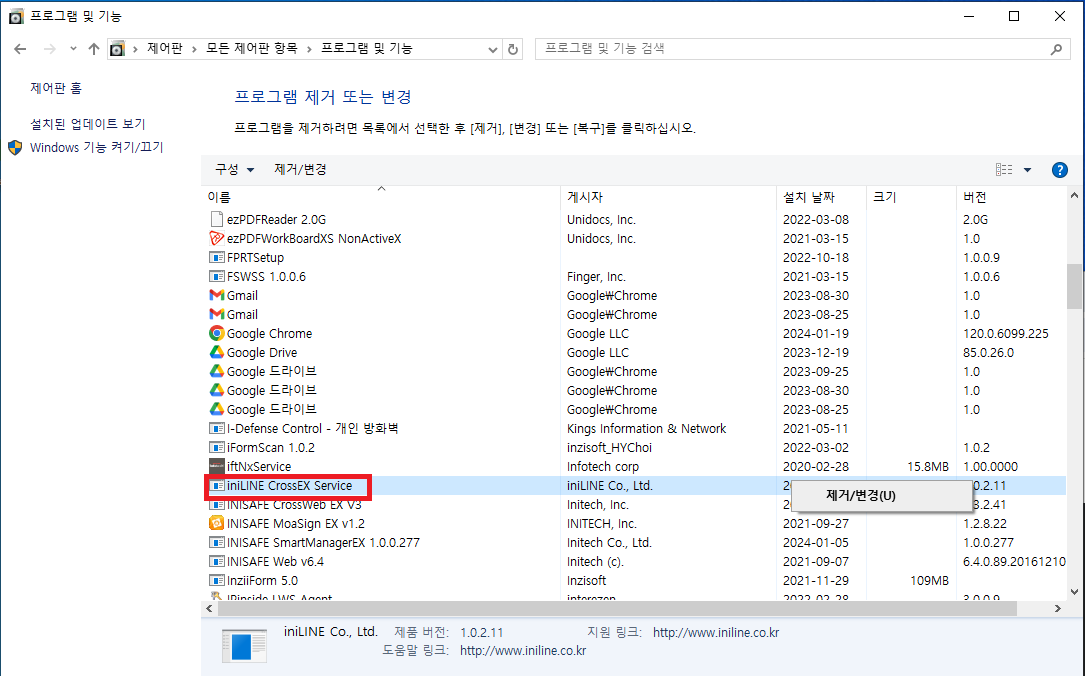Click the 15.8MB size cell
This screenshot has height=676, width=1085.
tap(927, 466)
